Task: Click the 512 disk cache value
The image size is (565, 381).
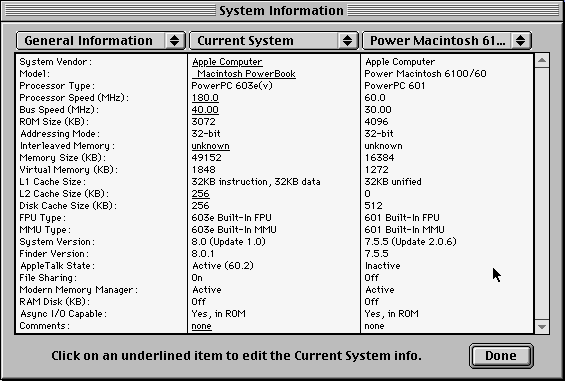Action: point(374,206)
